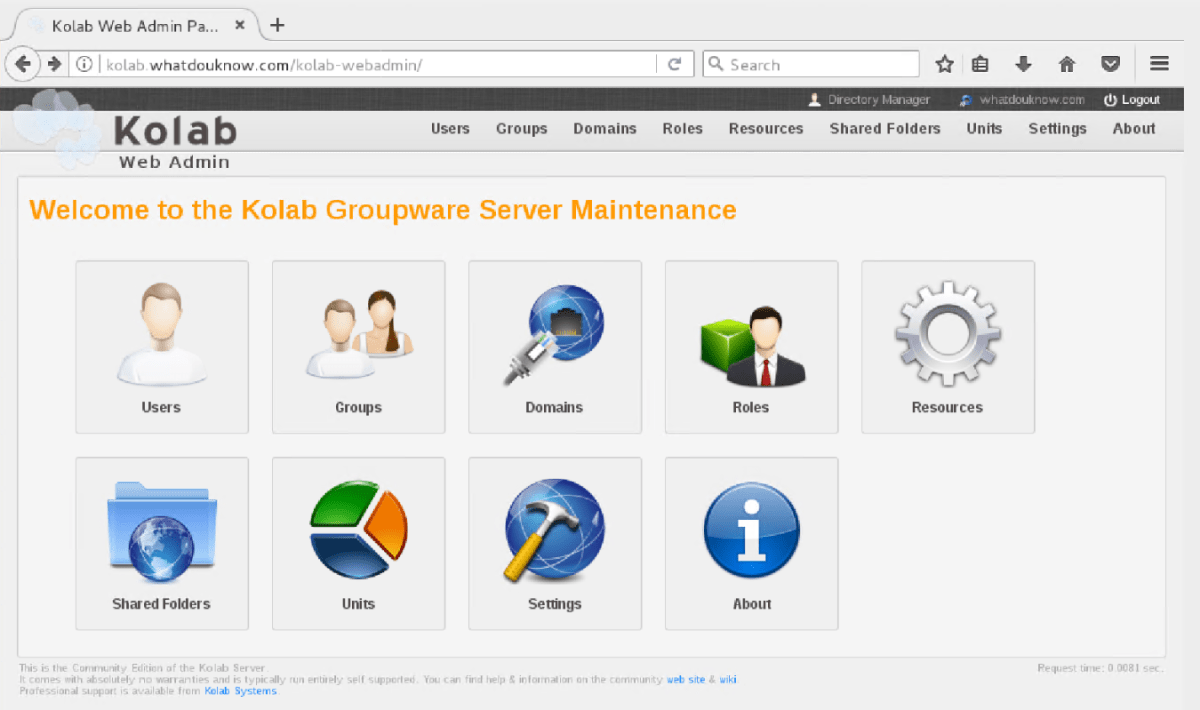Switch to the Shared Folders menu item
This screenshot has width=1200, height=710.
[884, 128]
